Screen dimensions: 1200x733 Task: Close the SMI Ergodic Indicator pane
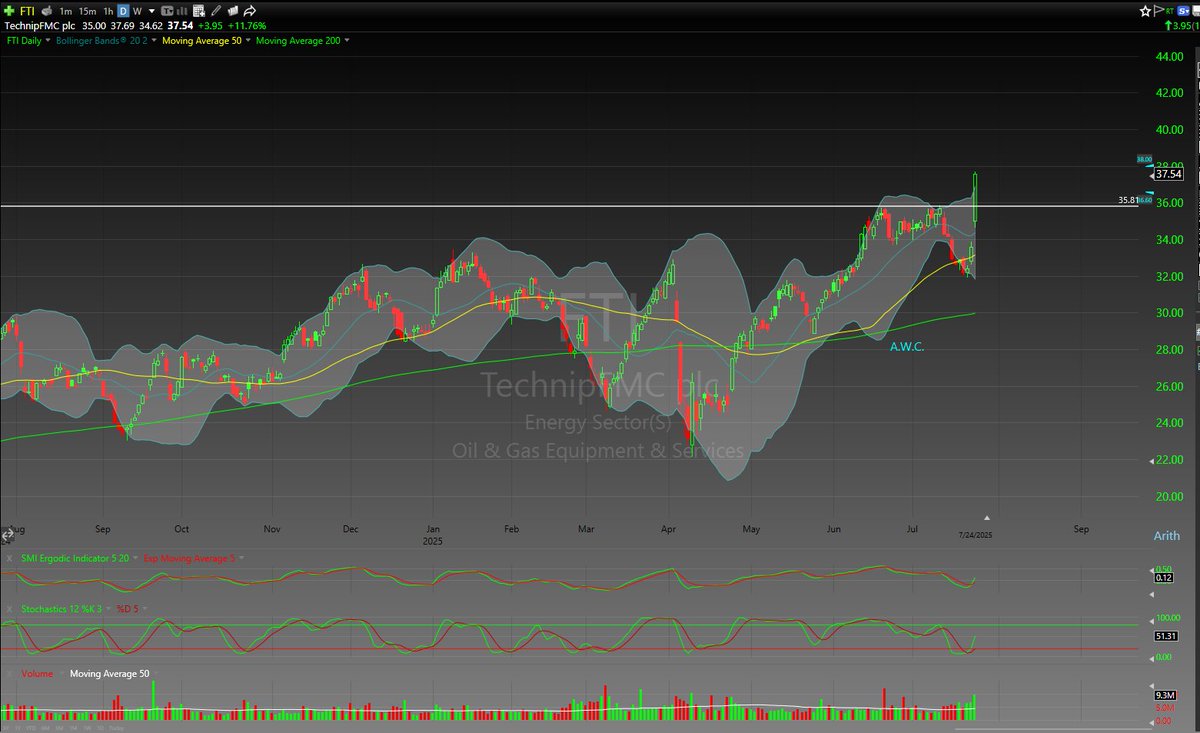tap(9, 558)
